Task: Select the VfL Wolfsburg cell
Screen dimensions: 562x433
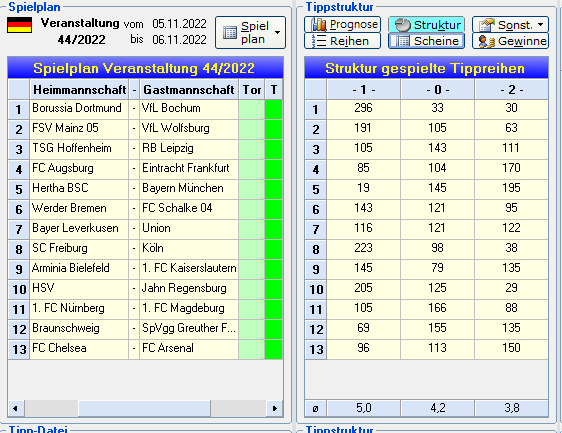Action: click(x=189, y=129)
